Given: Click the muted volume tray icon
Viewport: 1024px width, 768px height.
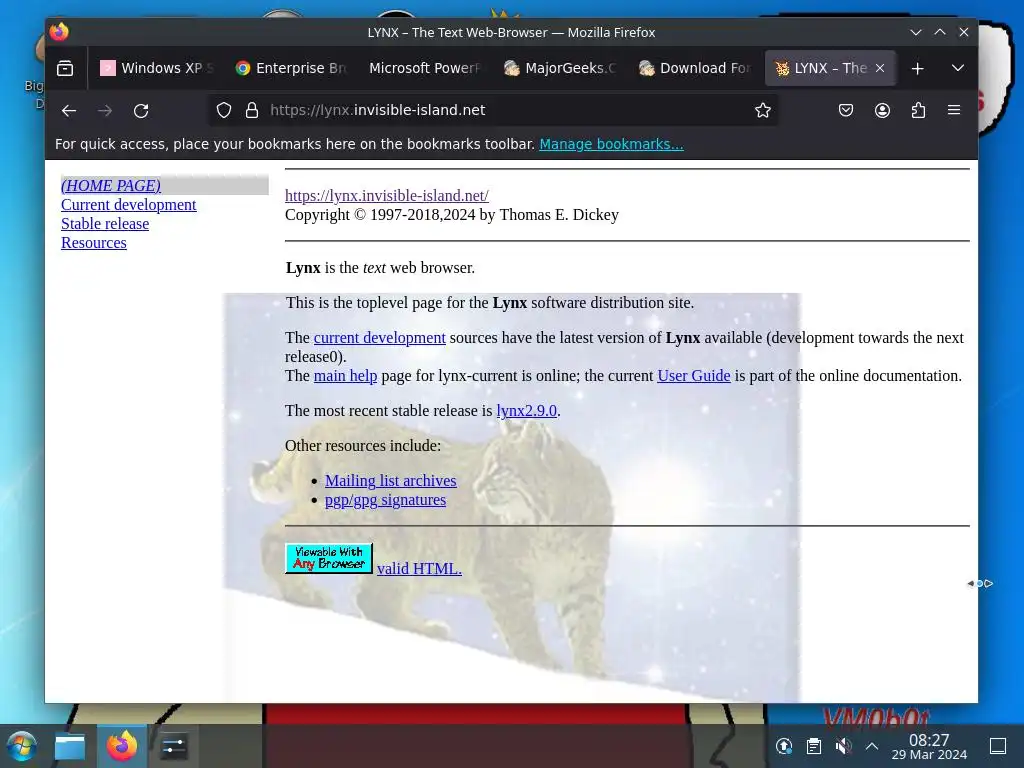Looking at the screenshot, I should coord(843,746).
